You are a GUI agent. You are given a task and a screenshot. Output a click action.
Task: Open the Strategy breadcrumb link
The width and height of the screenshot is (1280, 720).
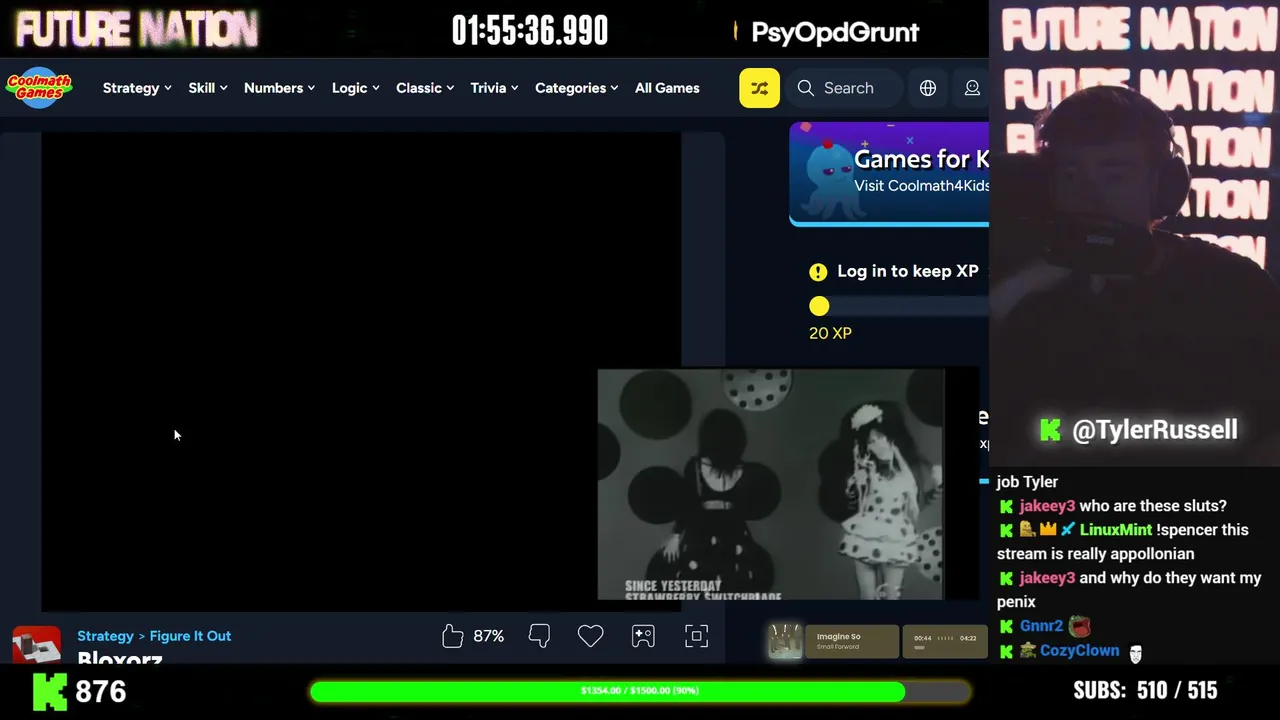(x=105, y=636)
